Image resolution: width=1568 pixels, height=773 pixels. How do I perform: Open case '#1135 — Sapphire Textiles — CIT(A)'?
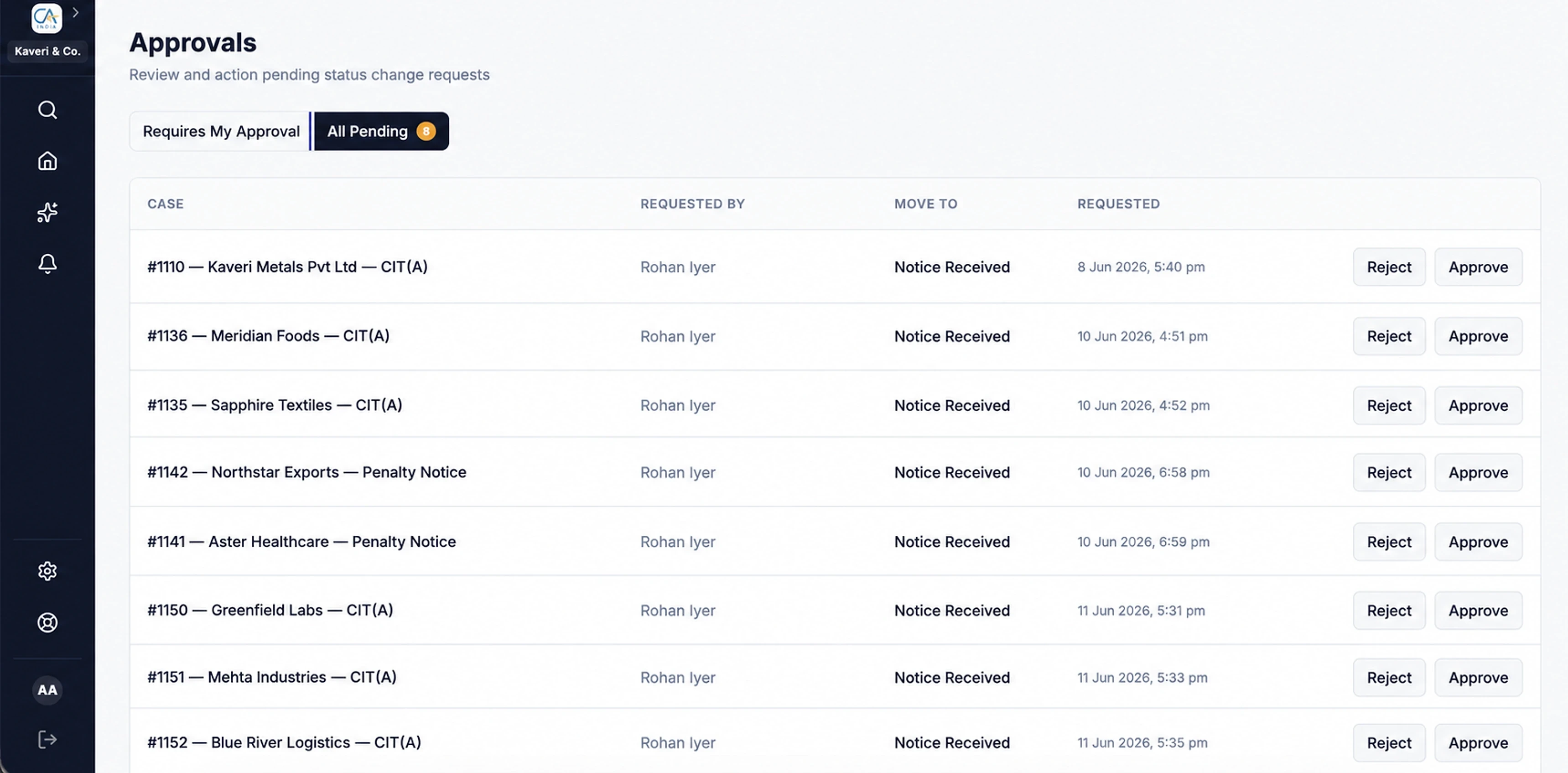coord(275,406)
